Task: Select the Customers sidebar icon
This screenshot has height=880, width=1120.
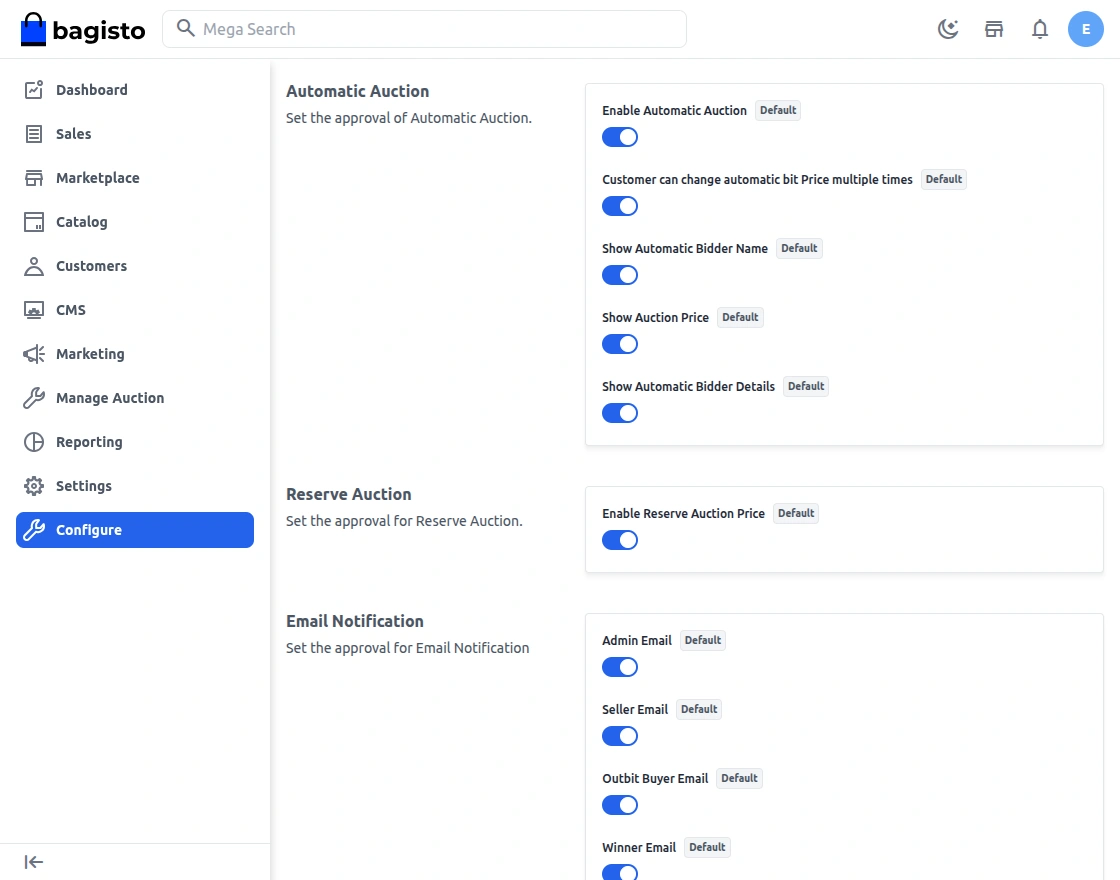Action: pos(33,266)
